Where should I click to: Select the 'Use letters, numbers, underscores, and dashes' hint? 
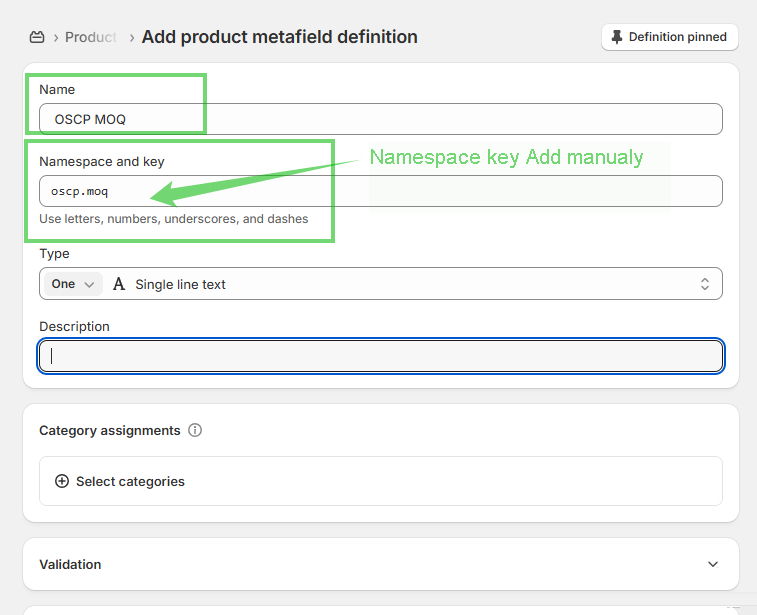click(174, 219)
